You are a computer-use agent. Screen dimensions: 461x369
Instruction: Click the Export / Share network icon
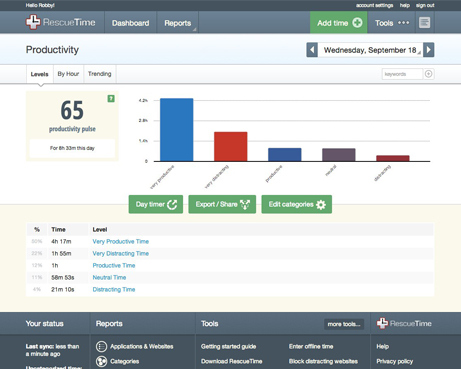tap(245, 204)
